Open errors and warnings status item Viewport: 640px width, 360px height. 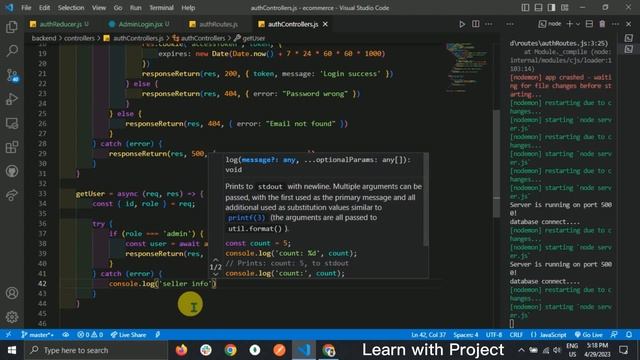click(x=90, y=335)
